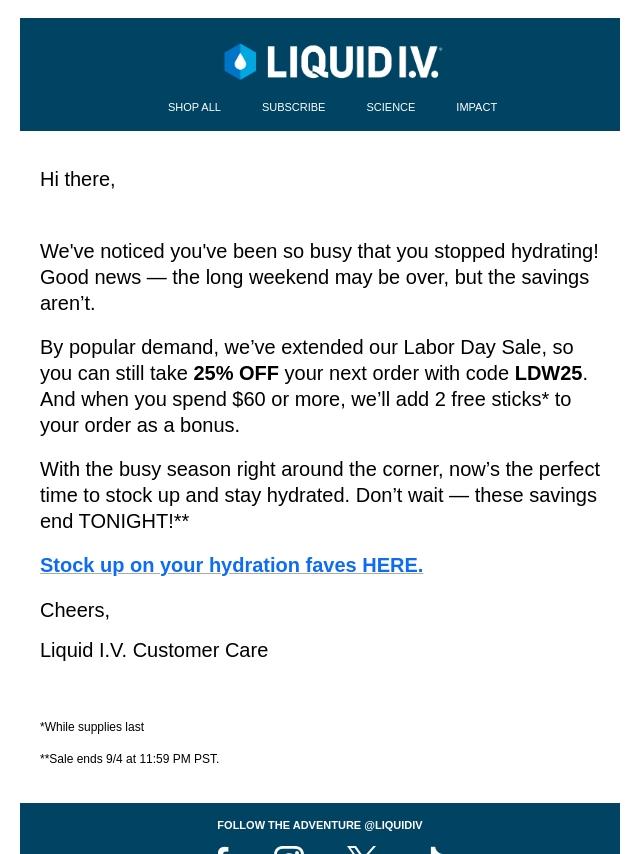Click the Liquid I.V. droplet logo icon
The width and height of the screenshot is (640, 854).
(240, 62)
